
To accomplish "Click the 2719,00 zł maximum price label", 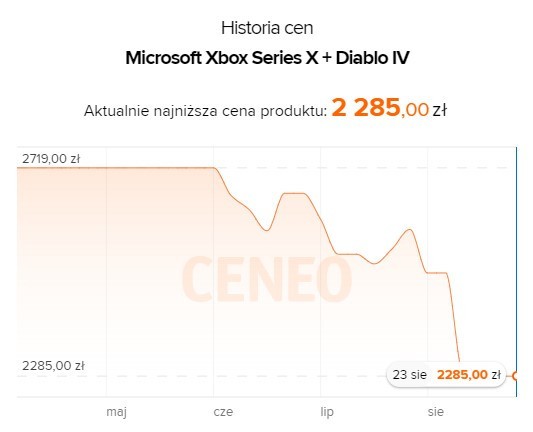I will point(51,159).
